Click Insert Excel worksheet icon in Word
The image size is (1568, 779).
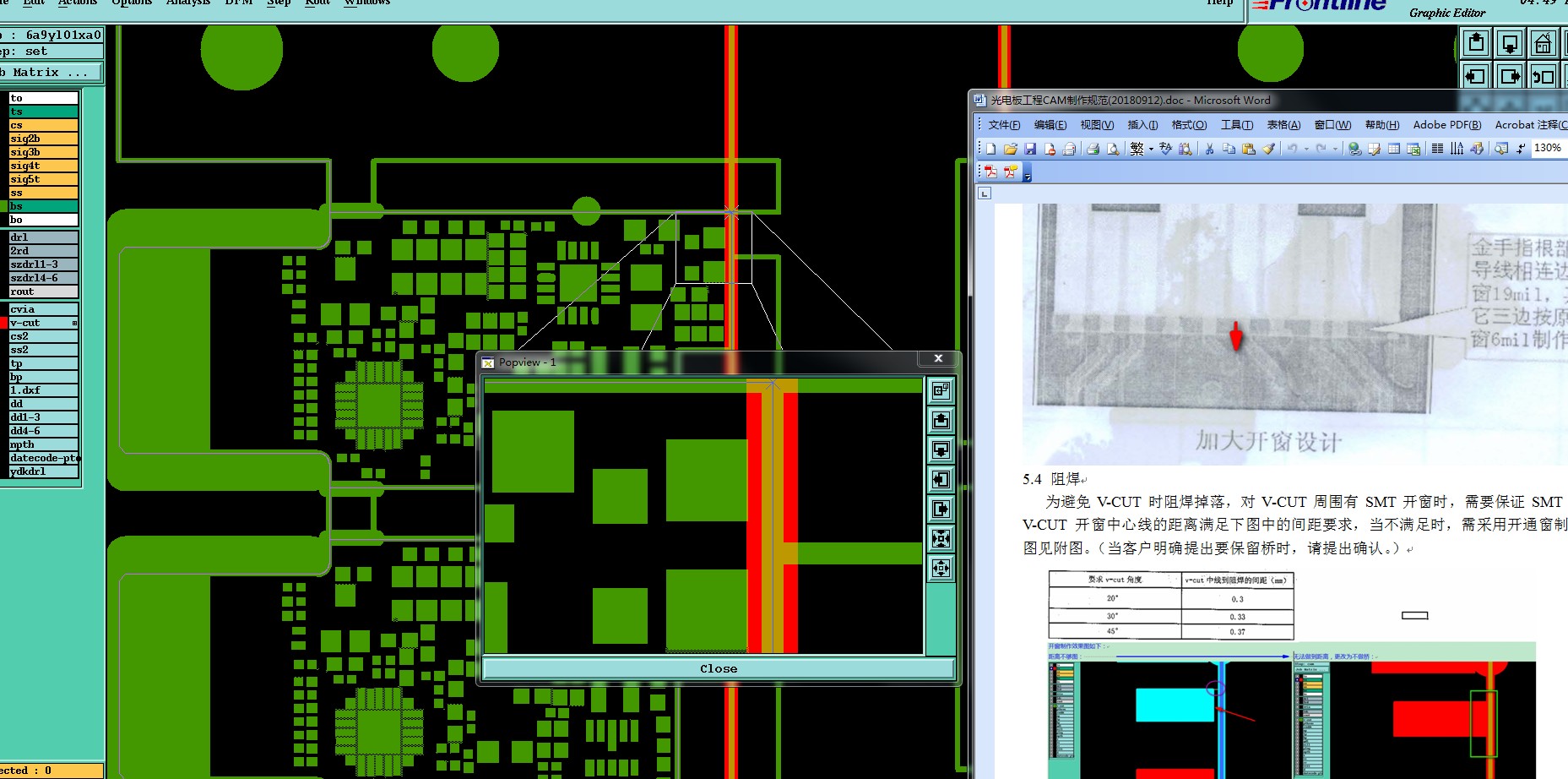point(1413,149)
